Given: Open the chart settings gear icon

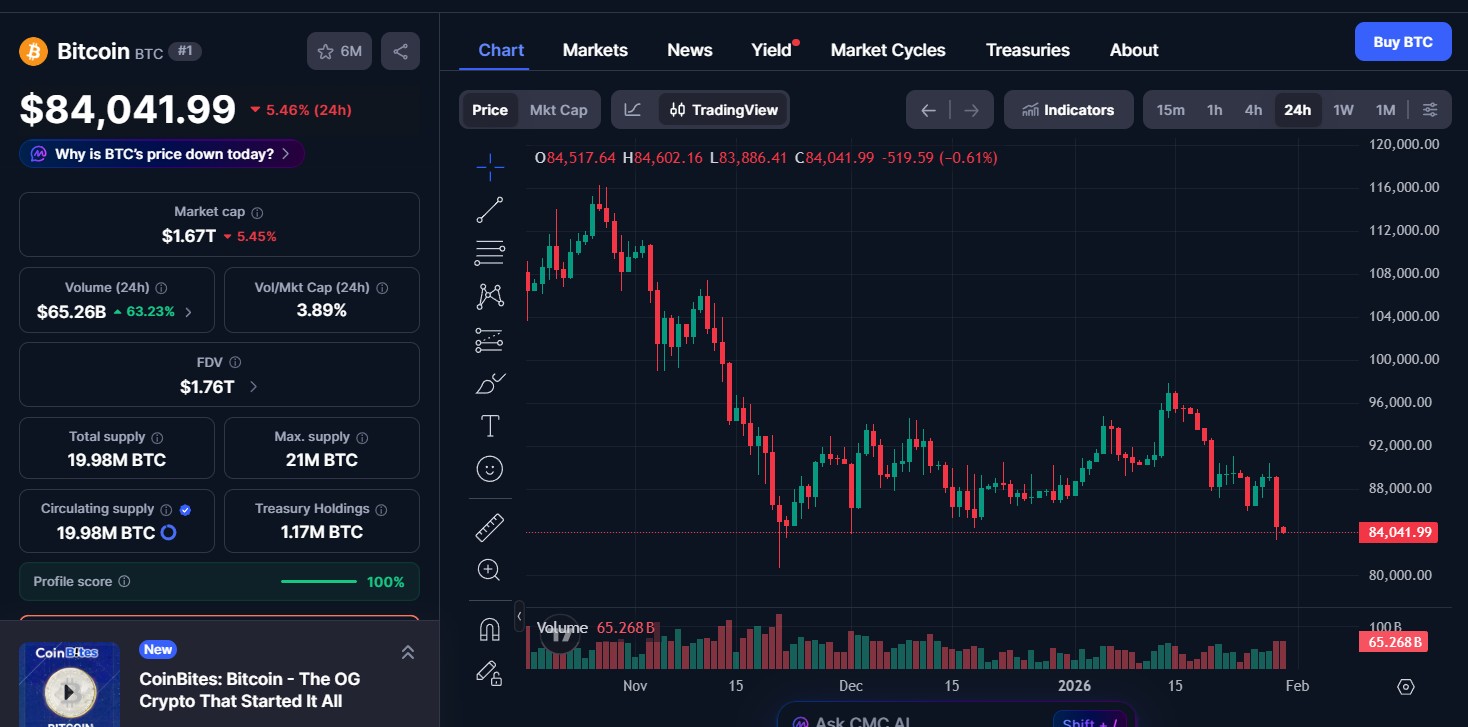Looking at the screenshot, I should pos(1405,687).
